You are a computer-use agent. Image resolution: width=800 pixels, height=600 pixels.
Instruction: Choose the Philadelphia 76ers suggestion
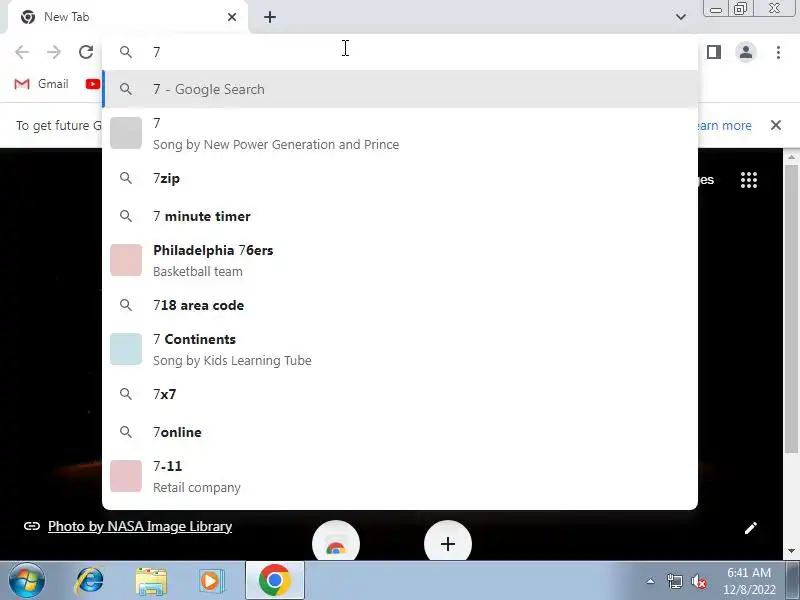[x=399, y=261]
